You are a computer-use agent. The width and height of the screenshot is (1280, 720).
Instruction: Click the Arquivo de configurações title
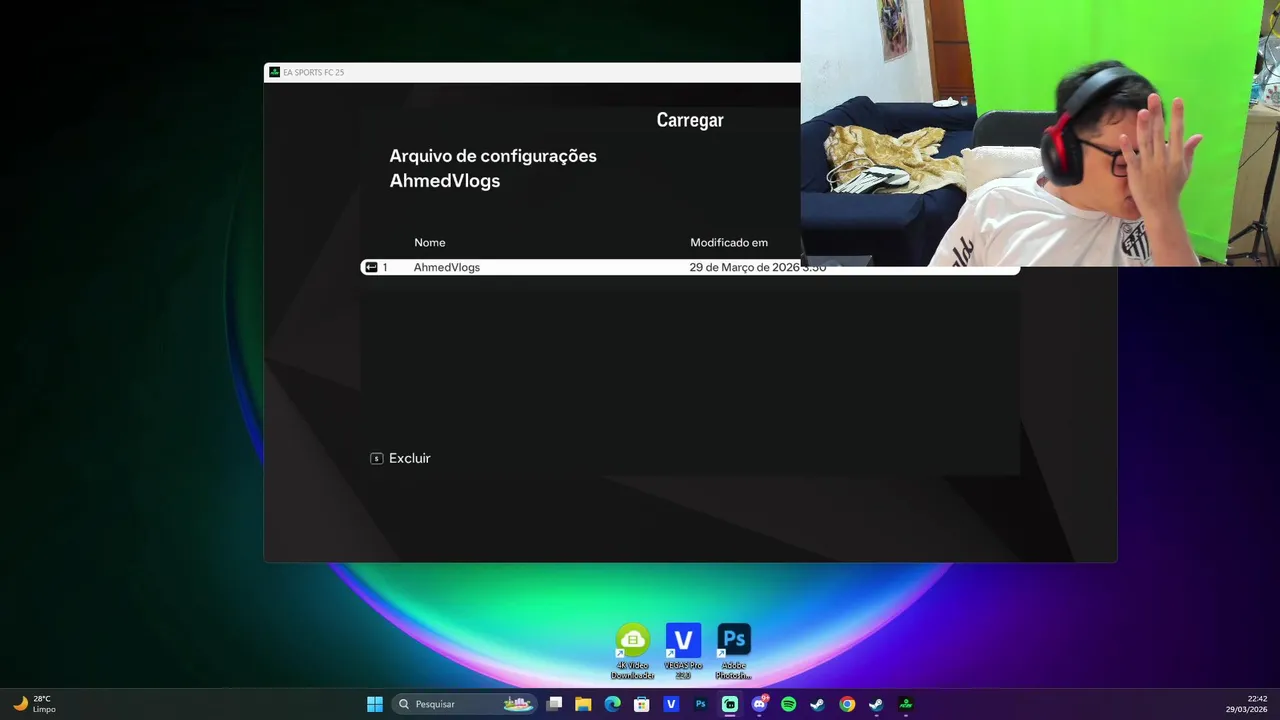(493, 156)
